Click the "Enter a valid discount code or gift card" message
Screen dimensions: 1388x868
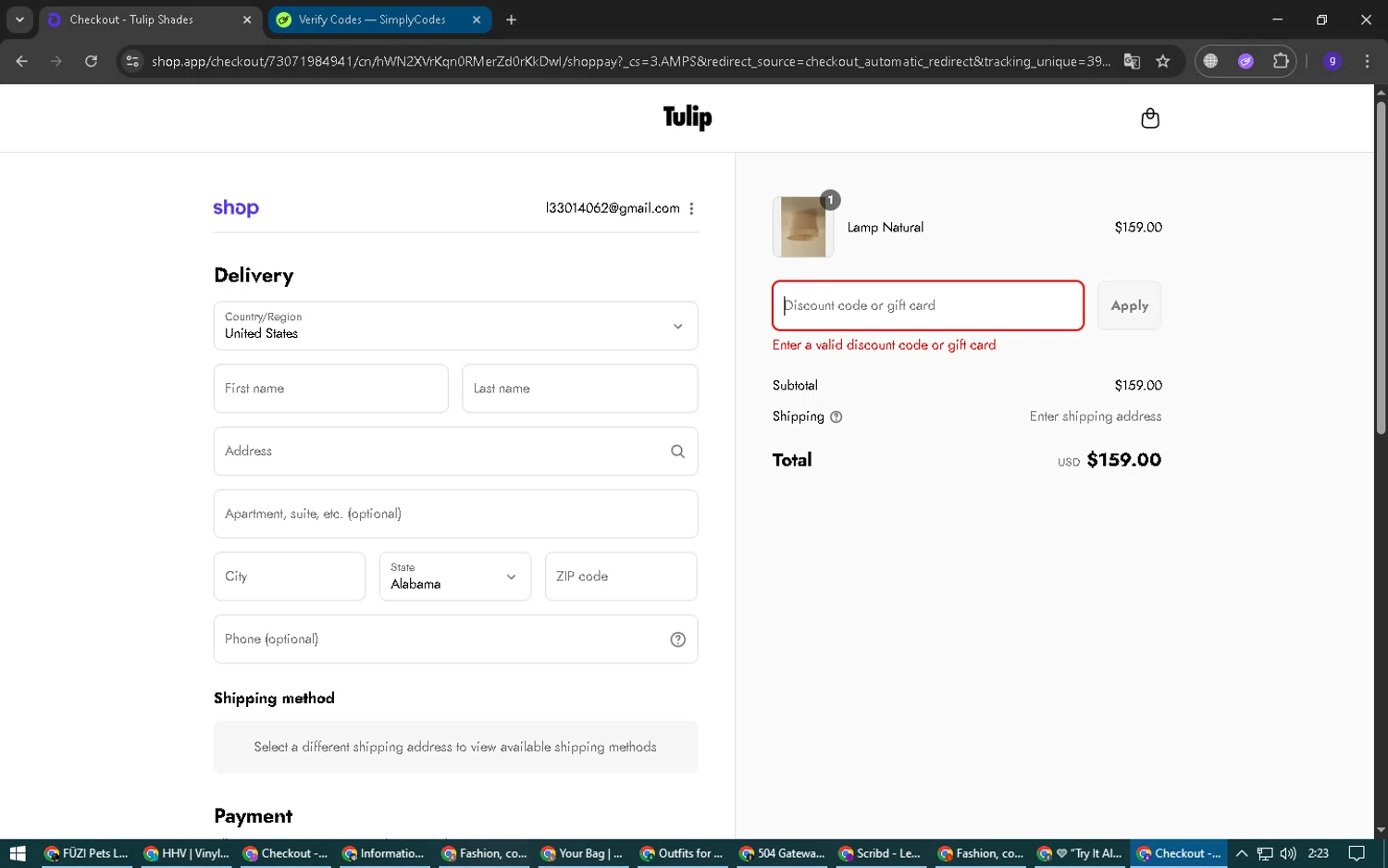click(x=884, y=345)
